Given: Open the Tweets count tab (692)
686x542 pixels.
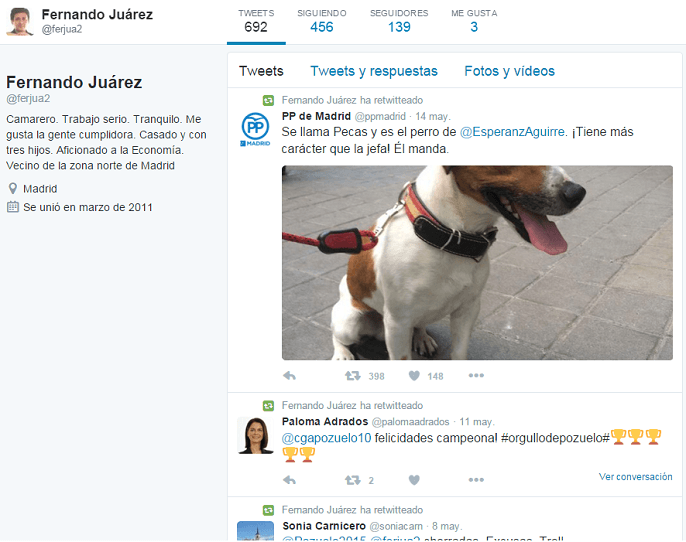Looking at the screenshot, I should [256, 21].
